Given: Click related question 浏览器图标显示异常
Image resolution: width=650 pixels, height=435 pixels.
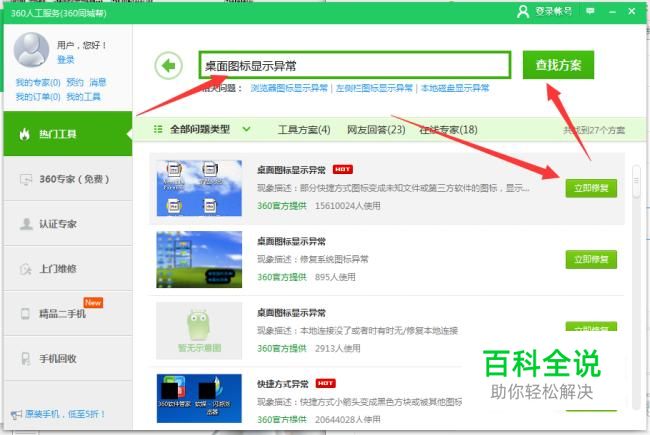Looking at the screenshot, I should [x=289, y=88].
